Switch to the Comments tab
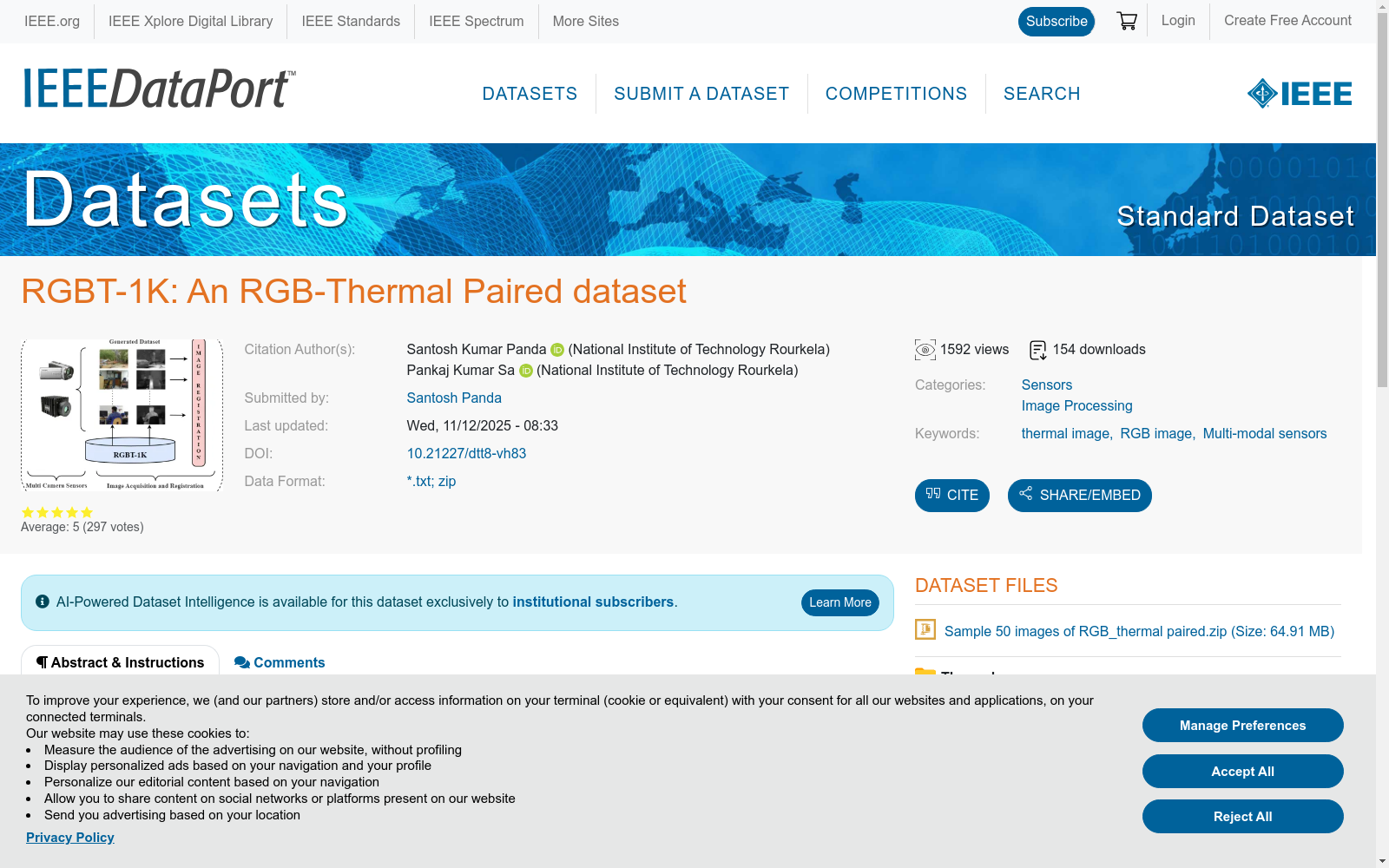1389x868 pixels. click(280, 662)
